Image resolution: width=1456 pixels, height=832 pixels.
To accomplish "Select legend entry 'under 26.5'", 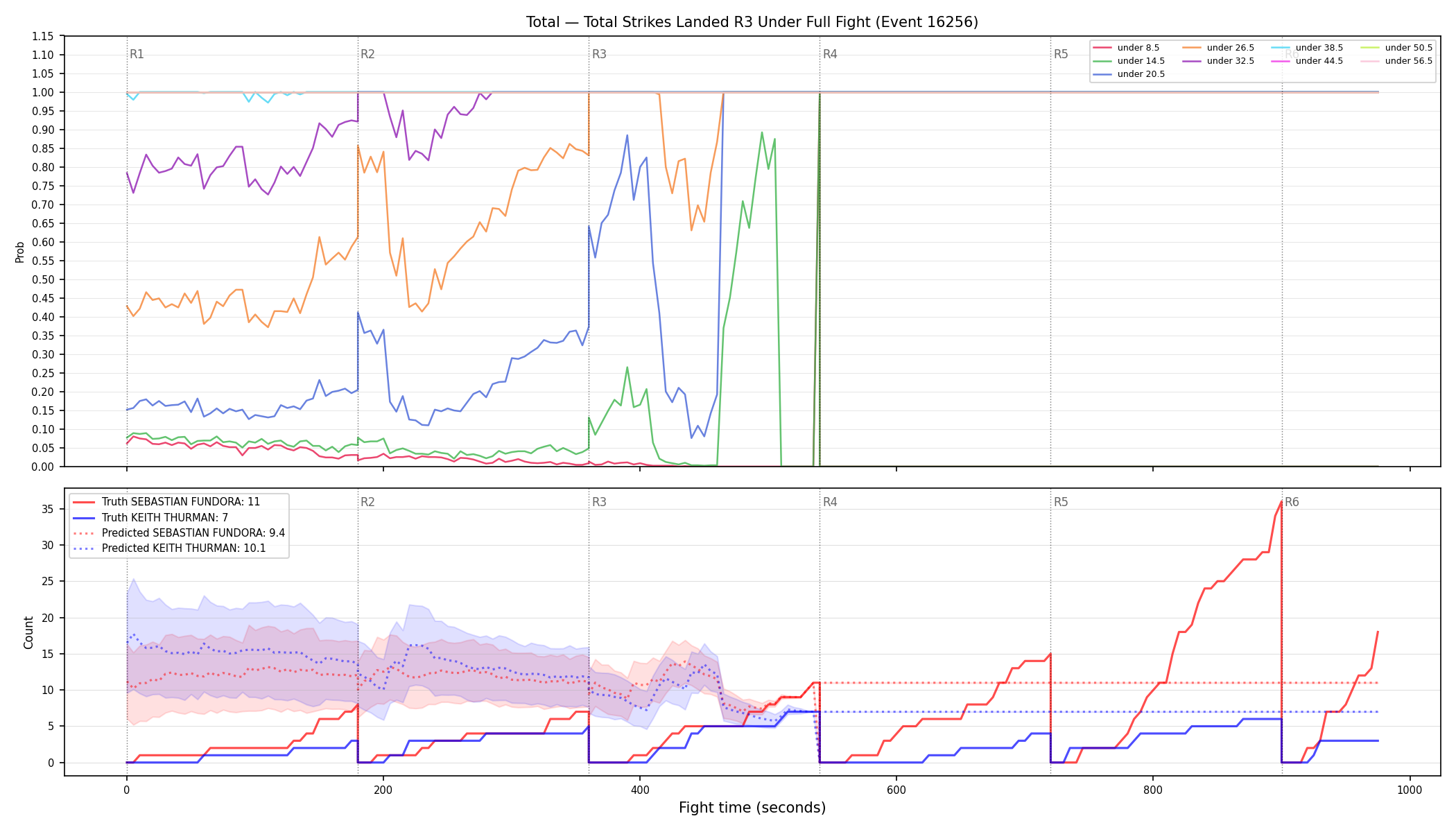I will (1218, 48).
